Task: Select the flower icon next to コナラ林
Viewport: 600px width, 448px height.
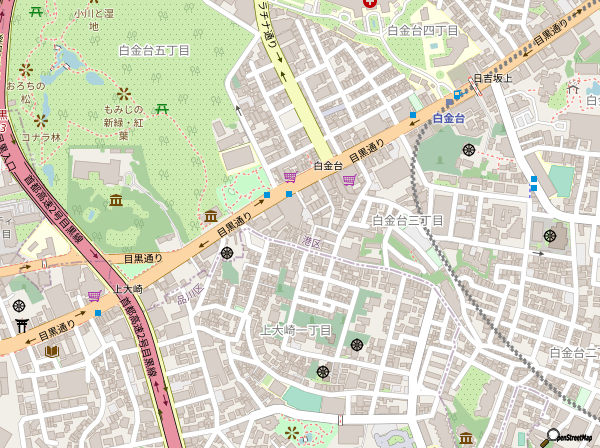Action: tap(41, 121)
